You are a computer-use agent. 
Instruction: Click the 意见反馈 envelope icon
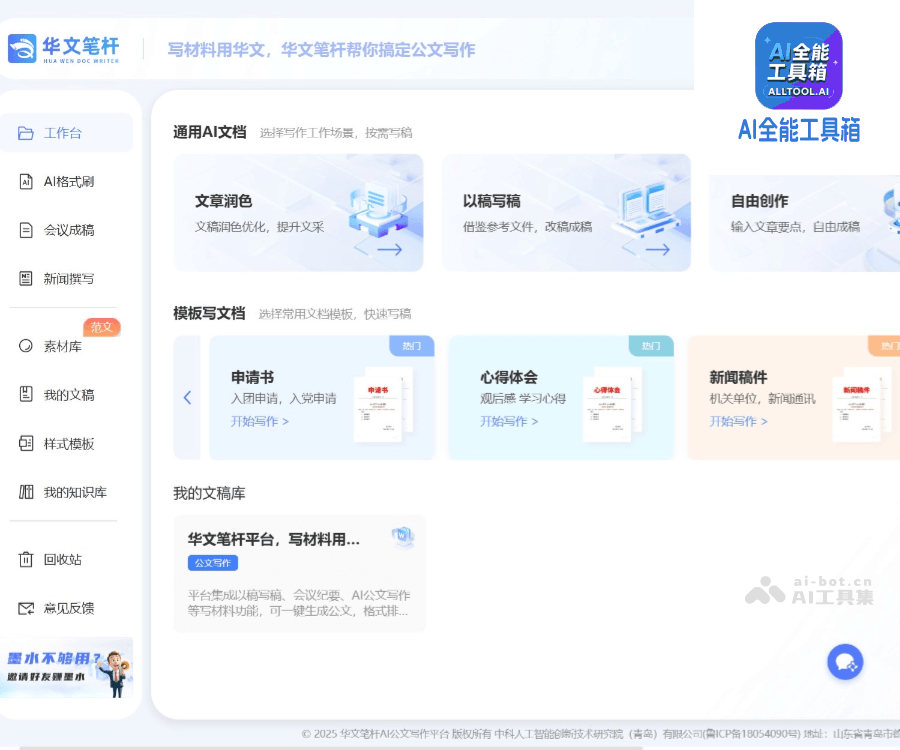click(26, 608)
